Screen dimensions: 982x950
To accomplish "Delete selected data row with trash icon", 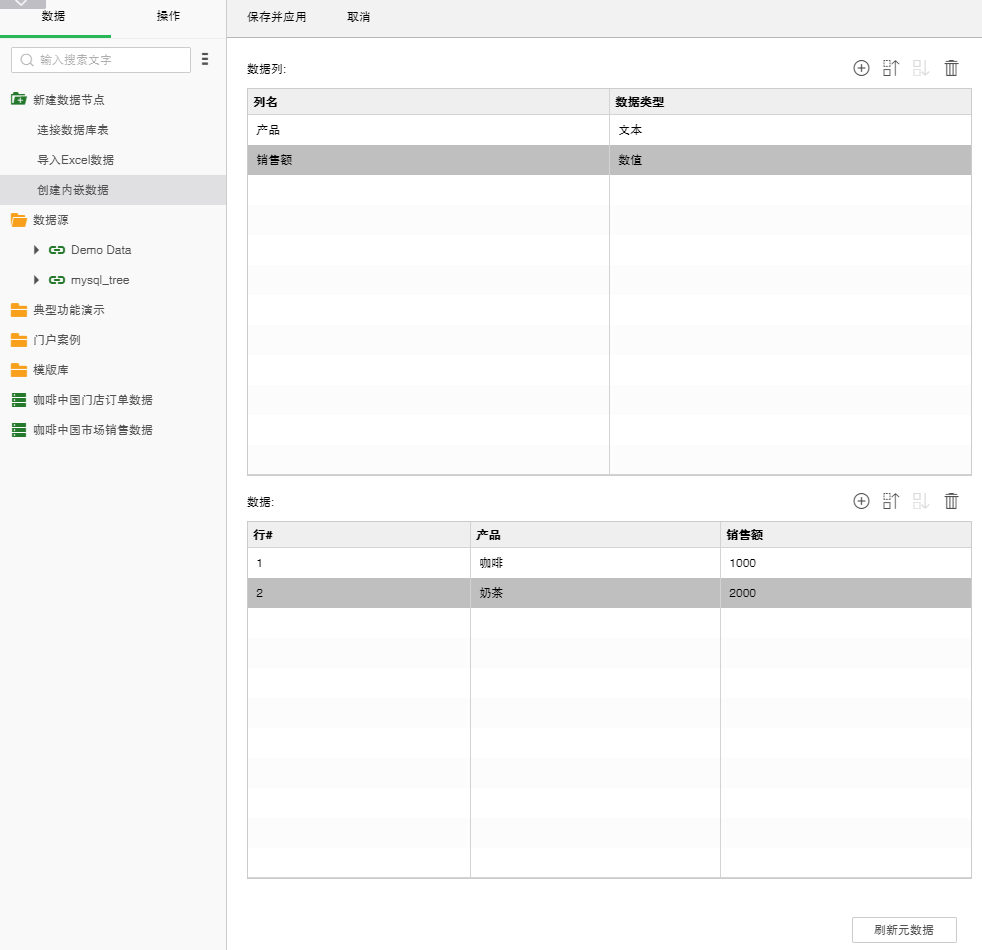I will (951, 501).
